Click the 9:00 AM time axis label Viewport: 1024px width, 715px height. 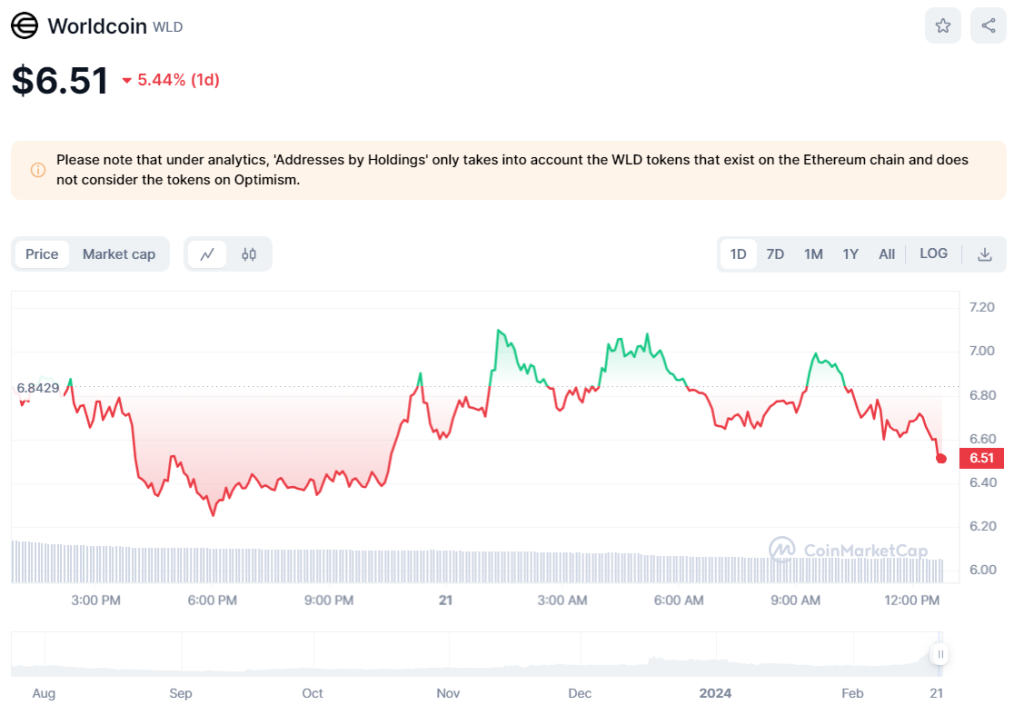click(795, 600)
